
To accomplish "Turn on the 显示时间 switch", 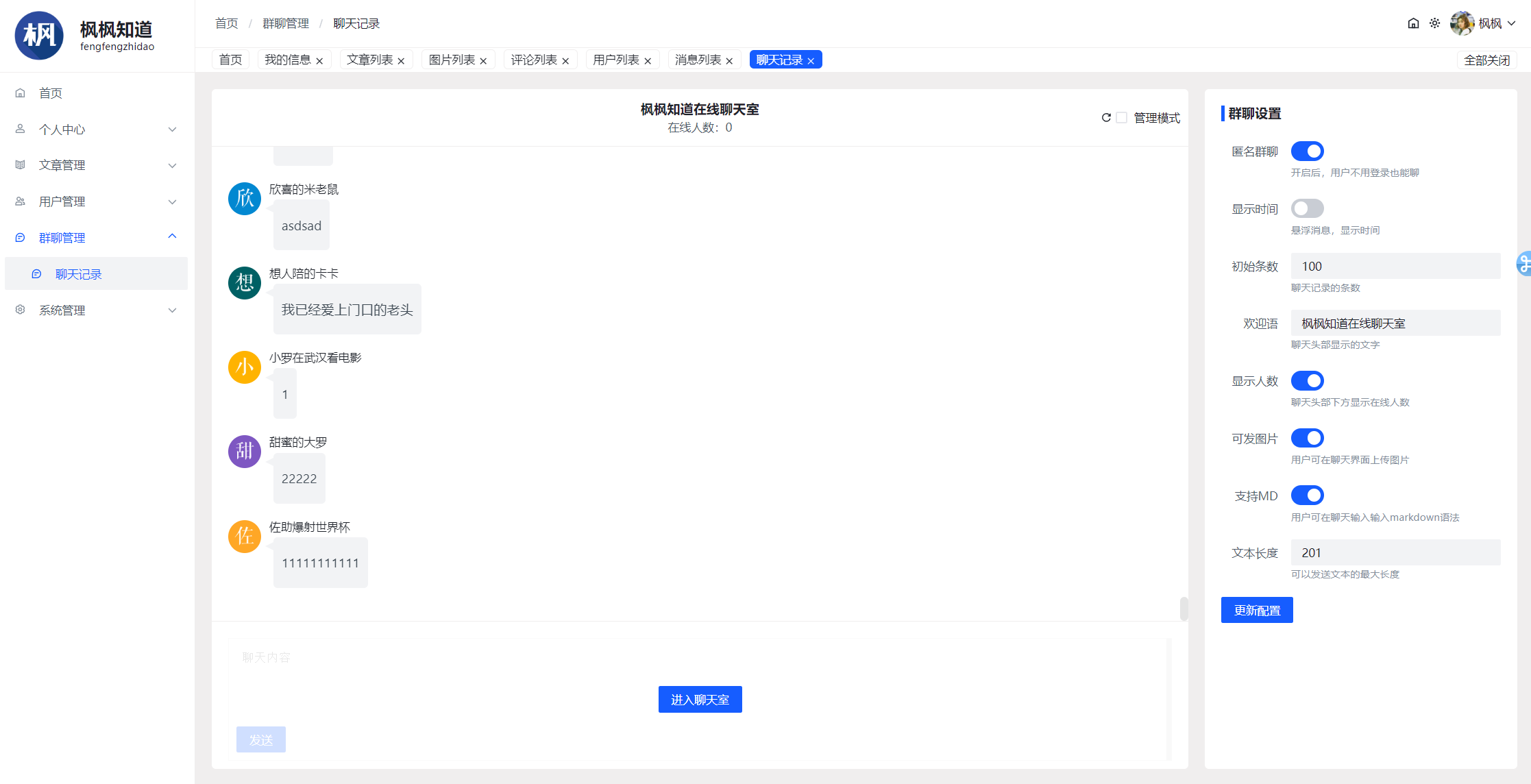I will tap(1307, 208).
